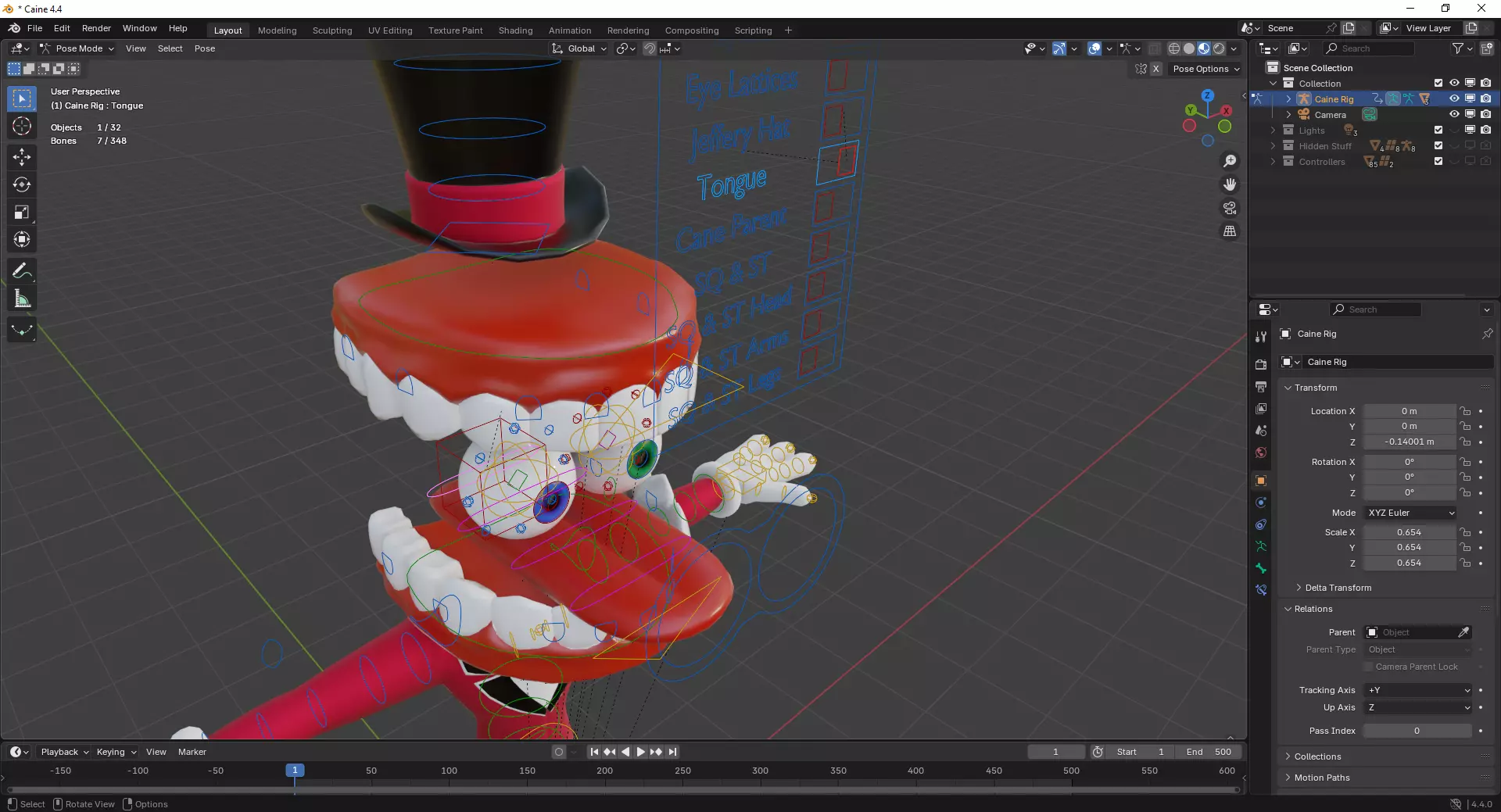This screenshot has height=812, width=1501.
Task: Hide the Camera object eye icon
Action: tap(1454, 114)
